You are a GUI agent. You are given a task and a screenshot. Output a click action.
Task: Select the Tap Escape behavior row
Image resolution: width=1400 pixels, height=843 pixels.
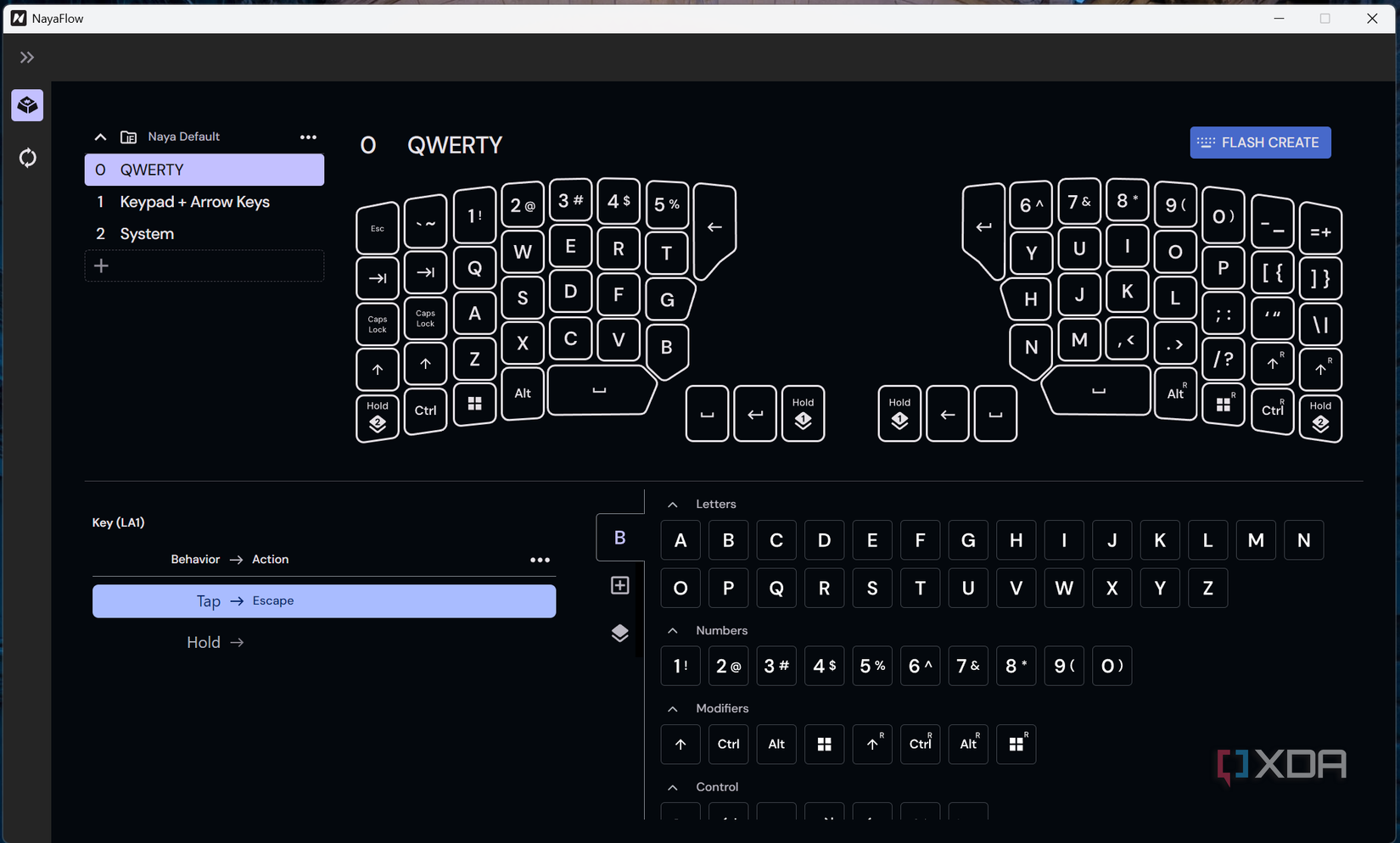tap(324, 601)
